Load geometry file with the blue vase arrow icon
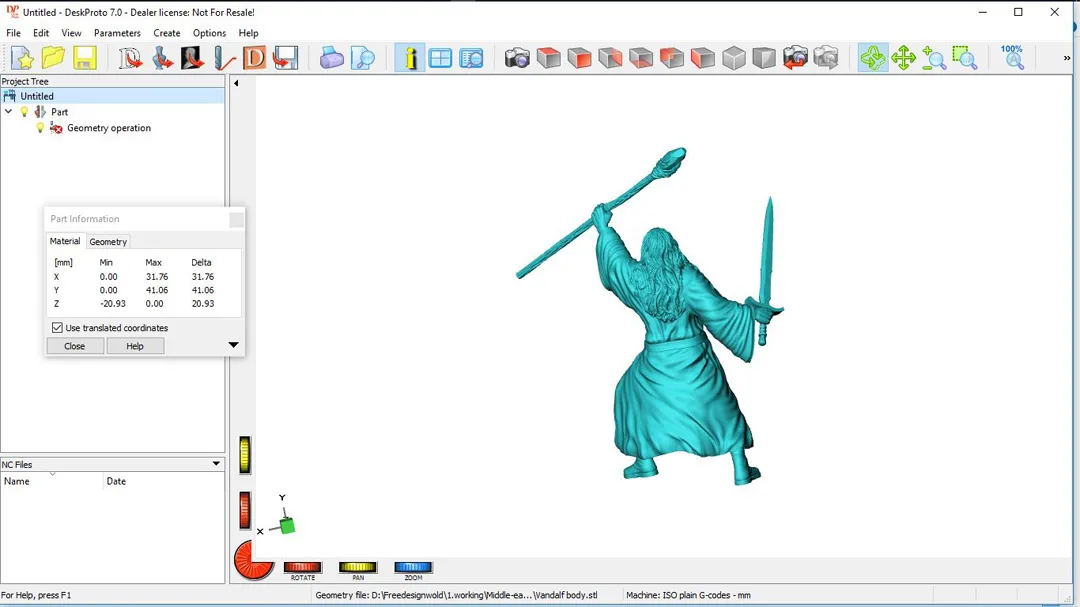 (162, 58)
